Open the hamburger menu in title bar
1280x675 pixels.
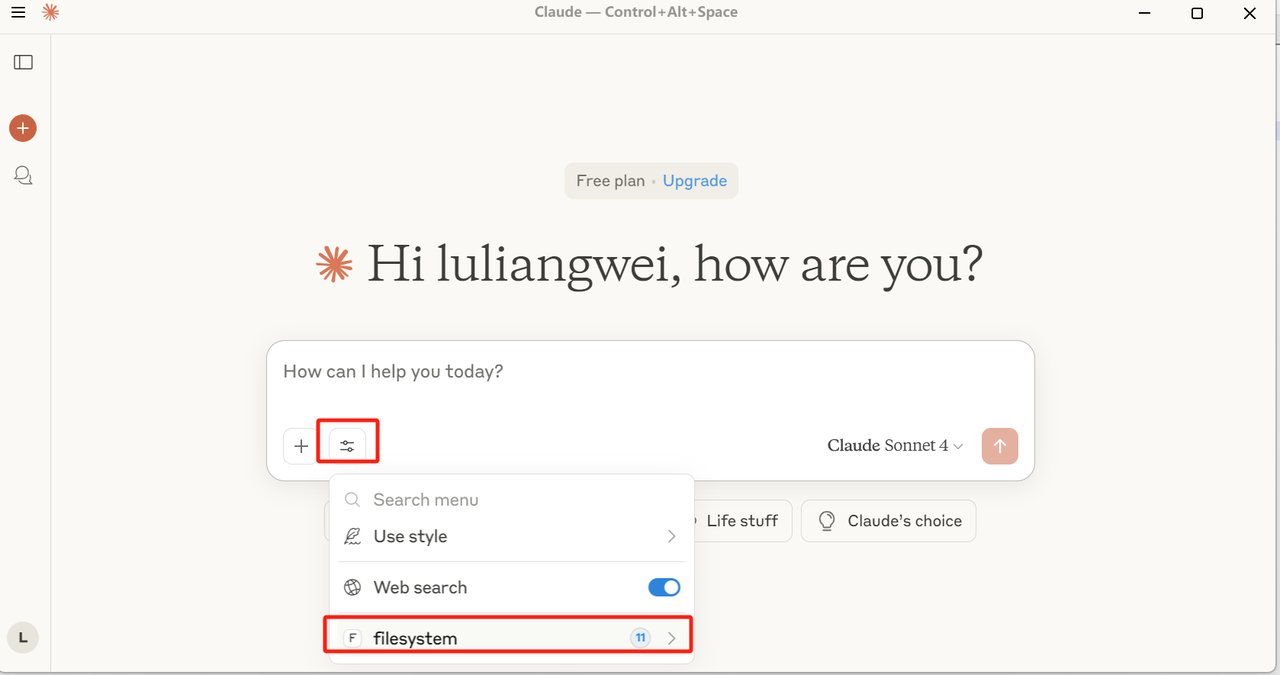pos(18,13)
